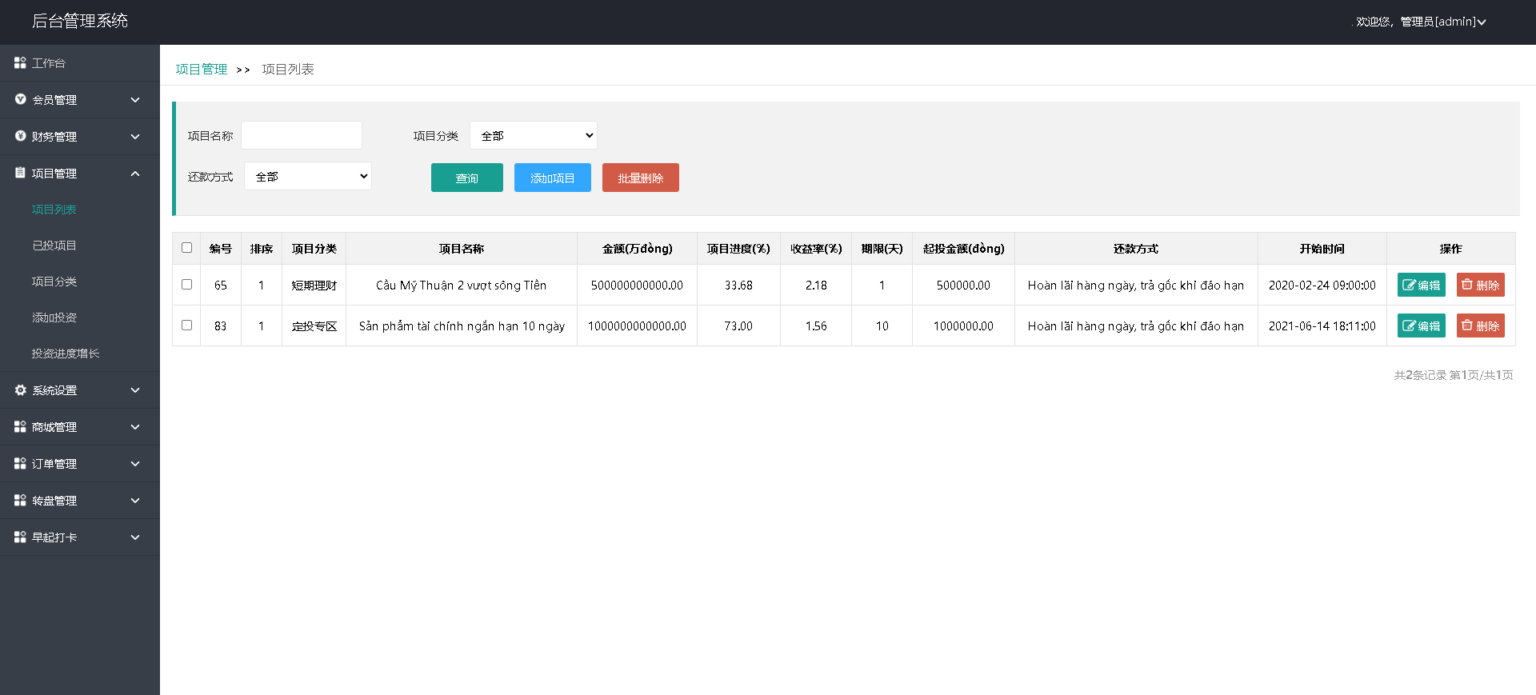The image size is (1536, 695).
Task: Click the 后台管理系统 header title
Action: coord(80,21)
